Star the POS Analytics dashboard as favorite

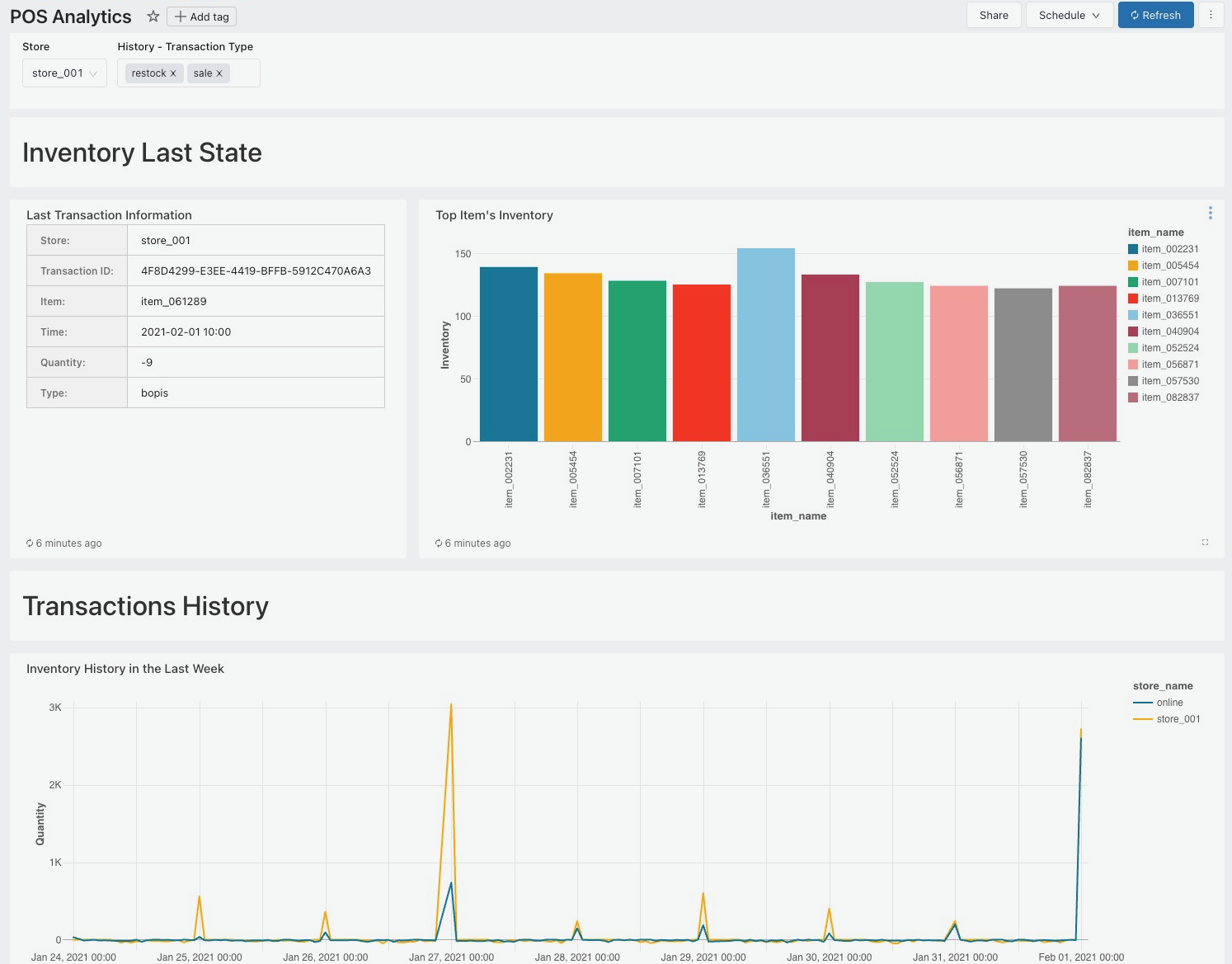coord(153,16)
